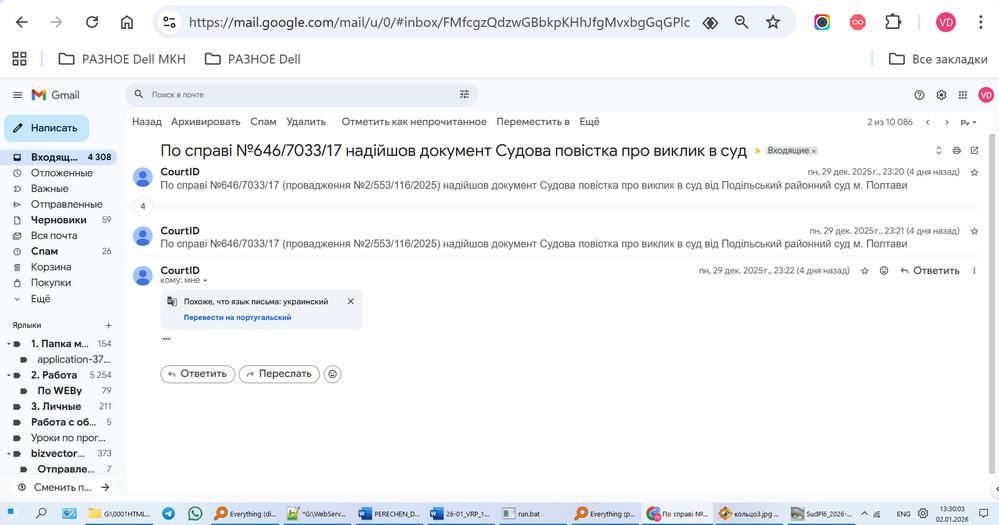Screen dimensions: 999x525
Task: Open Google apps grid
Action: tap(963, 95)
